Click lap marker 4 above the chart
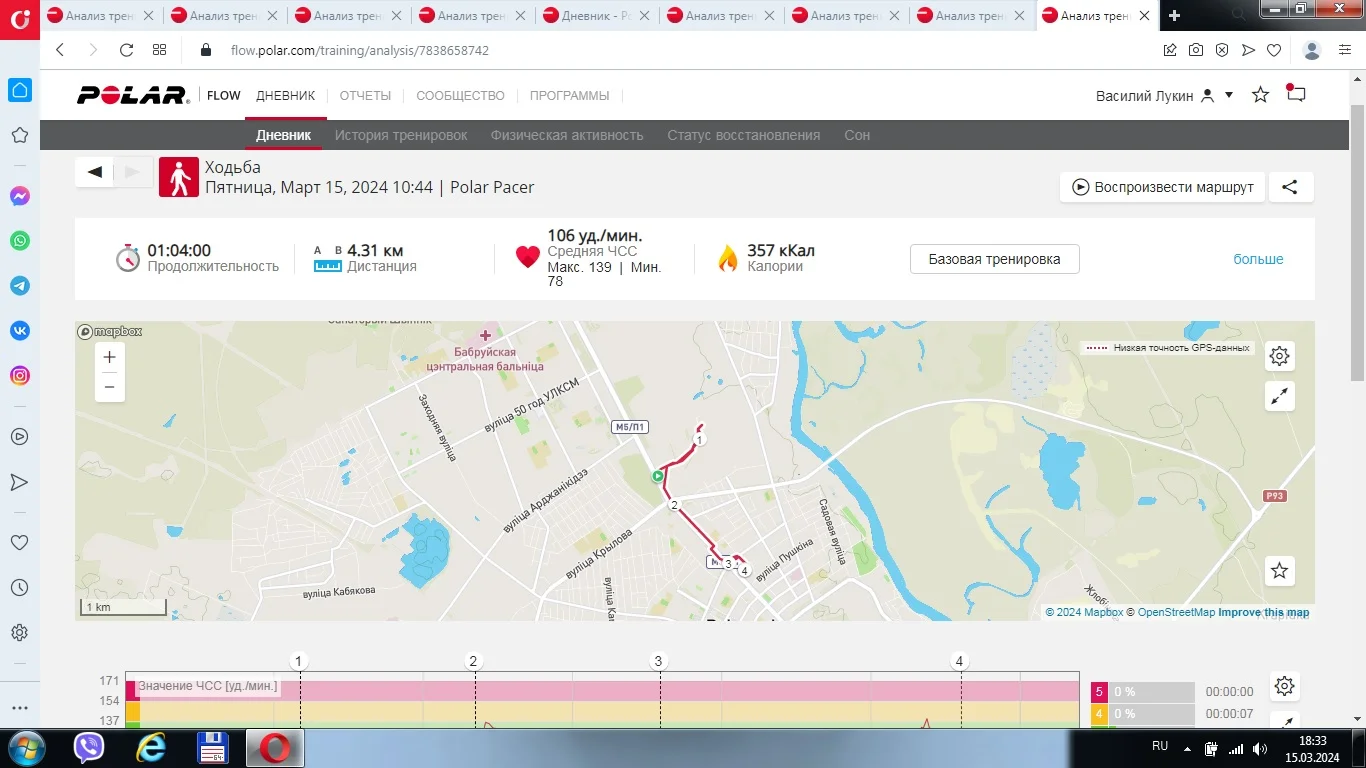This screenshot has height=768, width=1366. [960, 661]
